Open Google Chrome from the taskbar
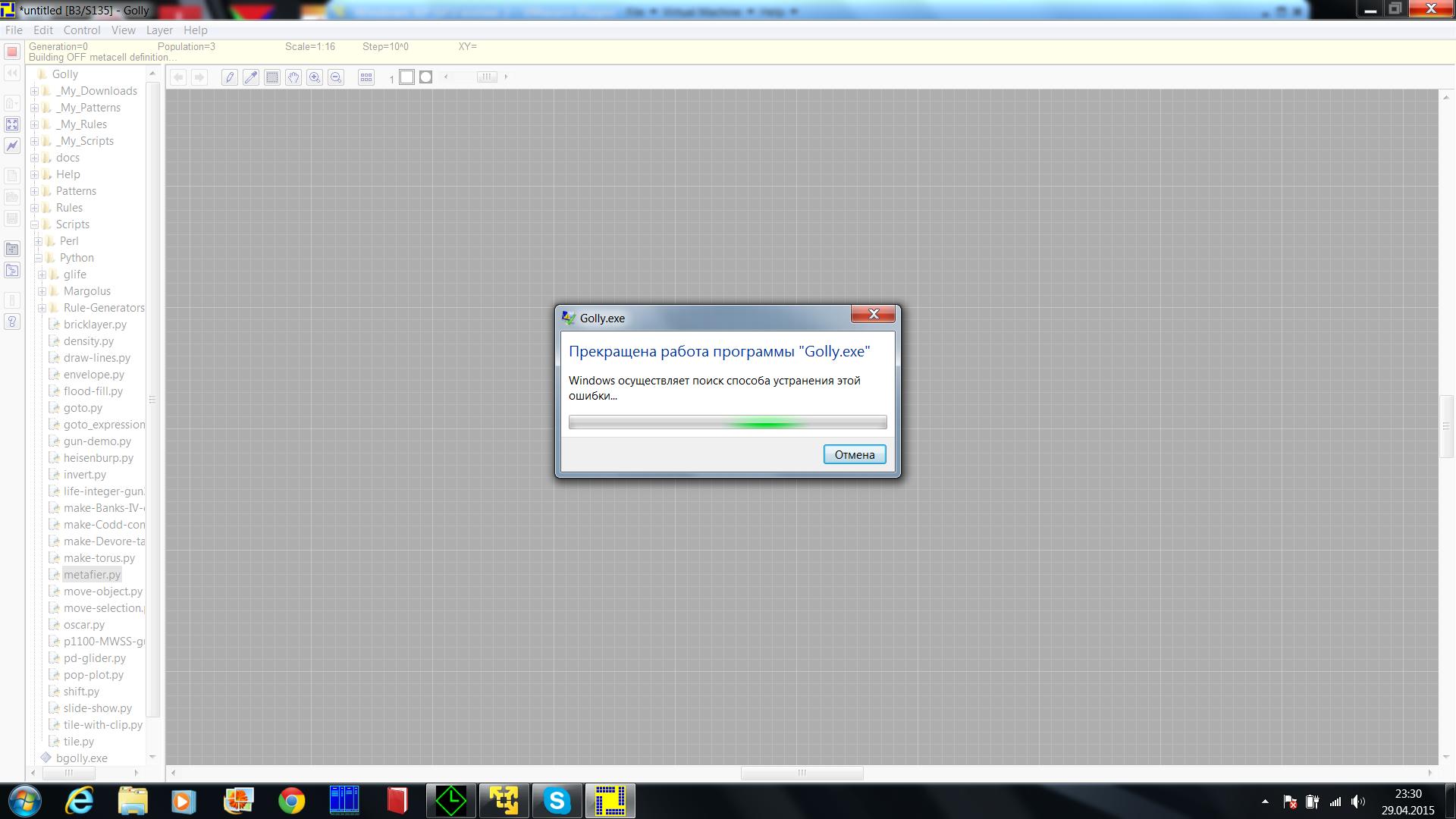 (x=291, y=801)
